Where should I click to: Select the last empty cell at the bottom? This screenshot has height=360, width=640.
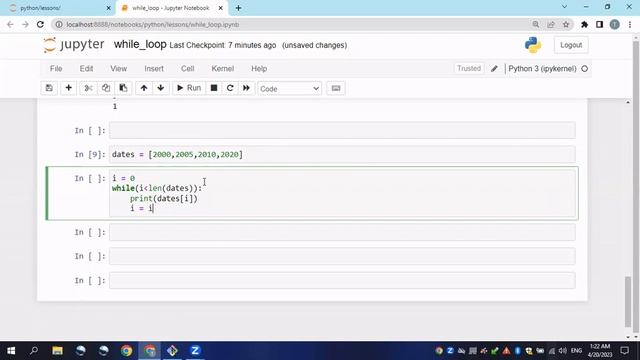point(342,280)
